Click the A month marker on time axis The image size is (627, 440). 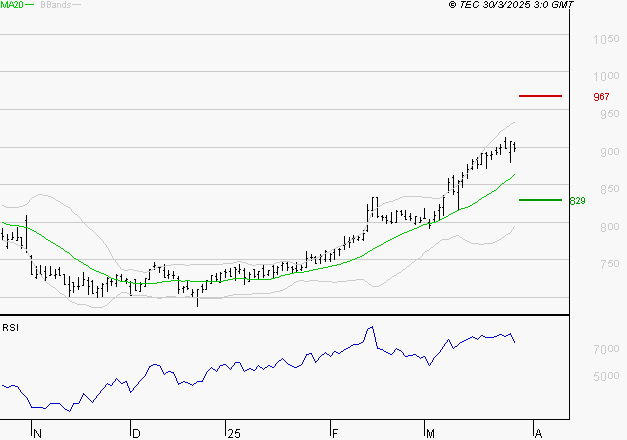click(x=538, y=434)
